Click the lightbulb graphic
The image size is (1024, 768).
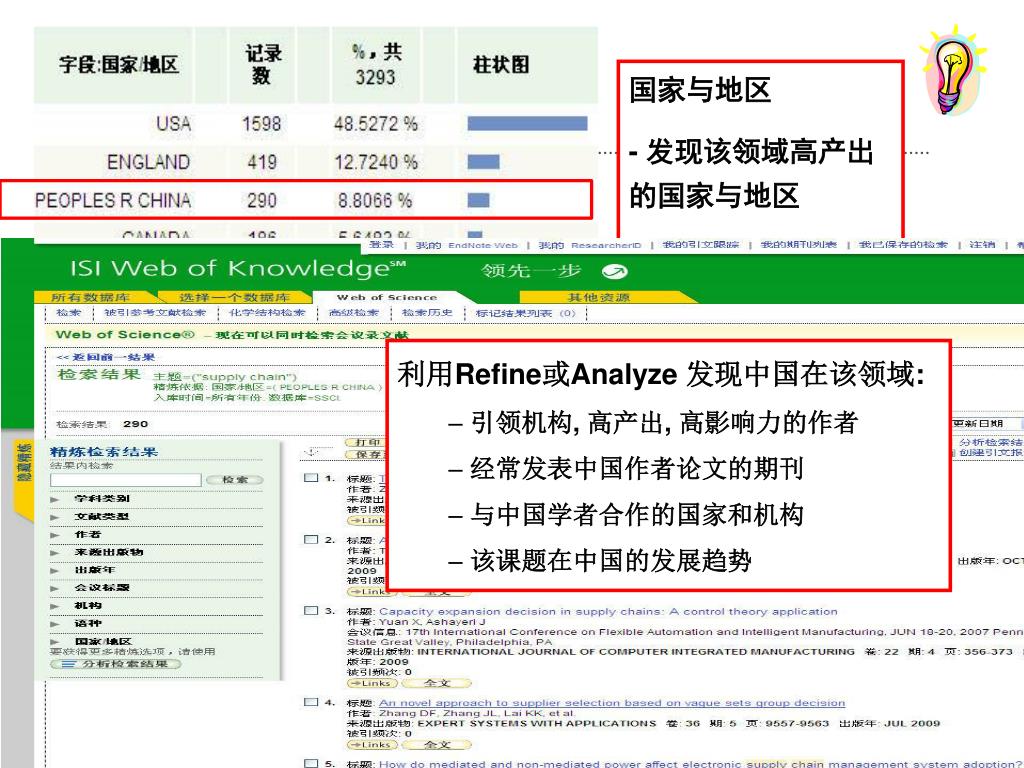click(x=953, y=70)
